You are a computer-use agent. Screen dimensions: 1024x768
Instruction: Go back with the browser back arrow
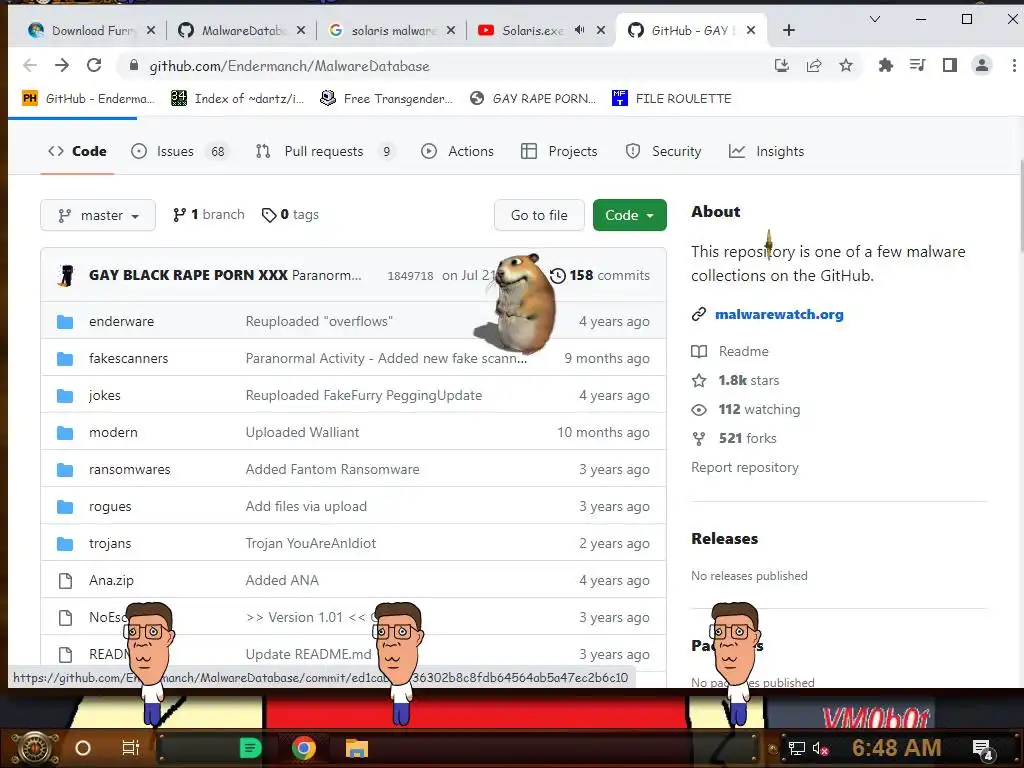tap(30, 65)
